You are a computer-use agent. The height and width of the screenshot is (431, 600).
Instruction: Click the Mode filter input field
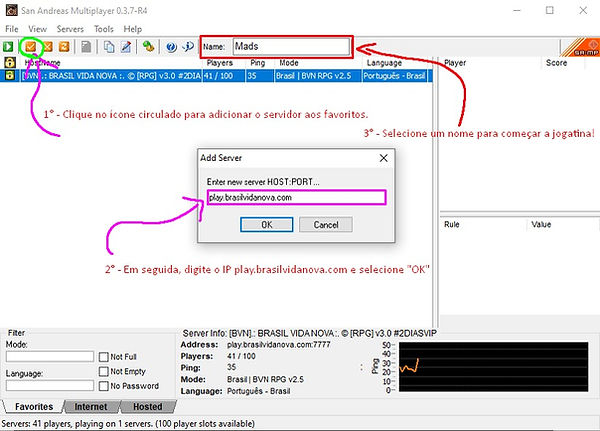[50, 357]
